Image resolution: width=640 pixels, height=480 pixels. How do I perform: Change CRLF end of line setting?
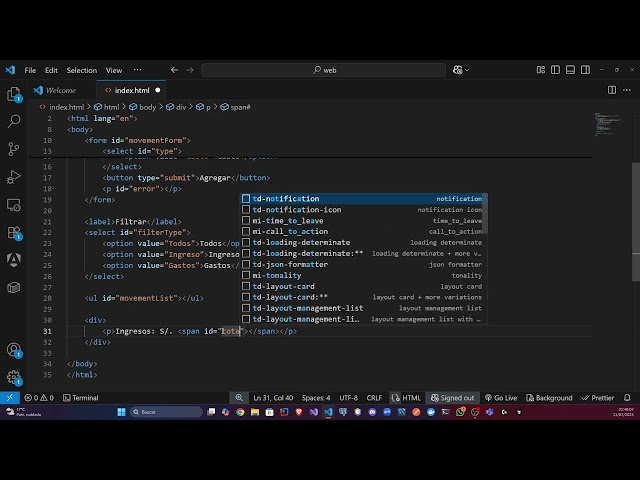(374, 398)
